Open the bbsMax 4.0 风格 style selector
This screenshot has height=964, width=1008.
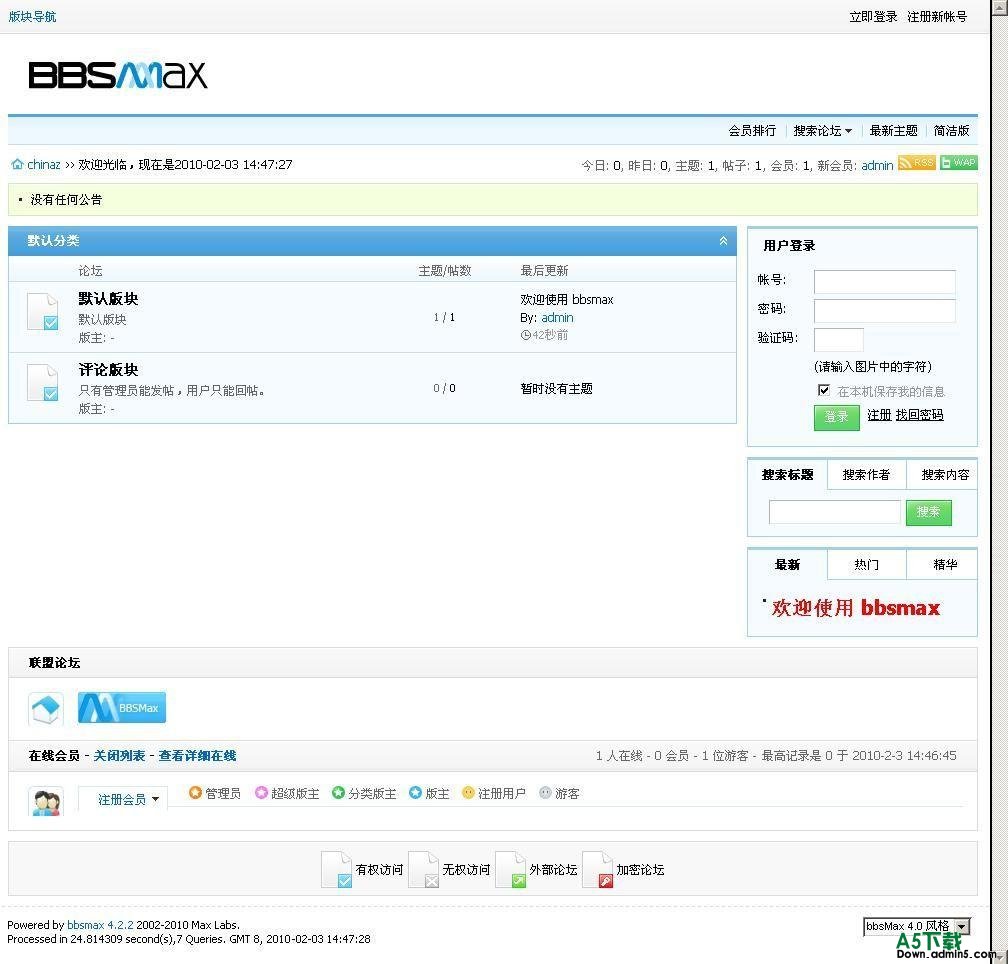click(x=916, y=926)
